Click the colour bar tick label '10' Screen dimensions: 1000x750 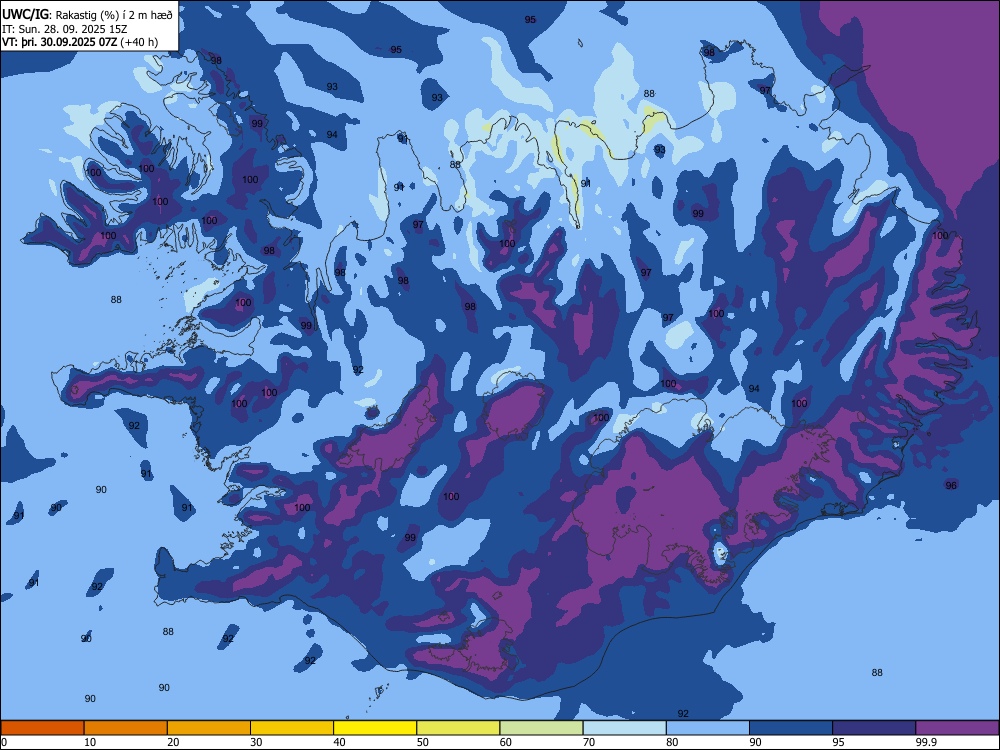pos(90,742)
